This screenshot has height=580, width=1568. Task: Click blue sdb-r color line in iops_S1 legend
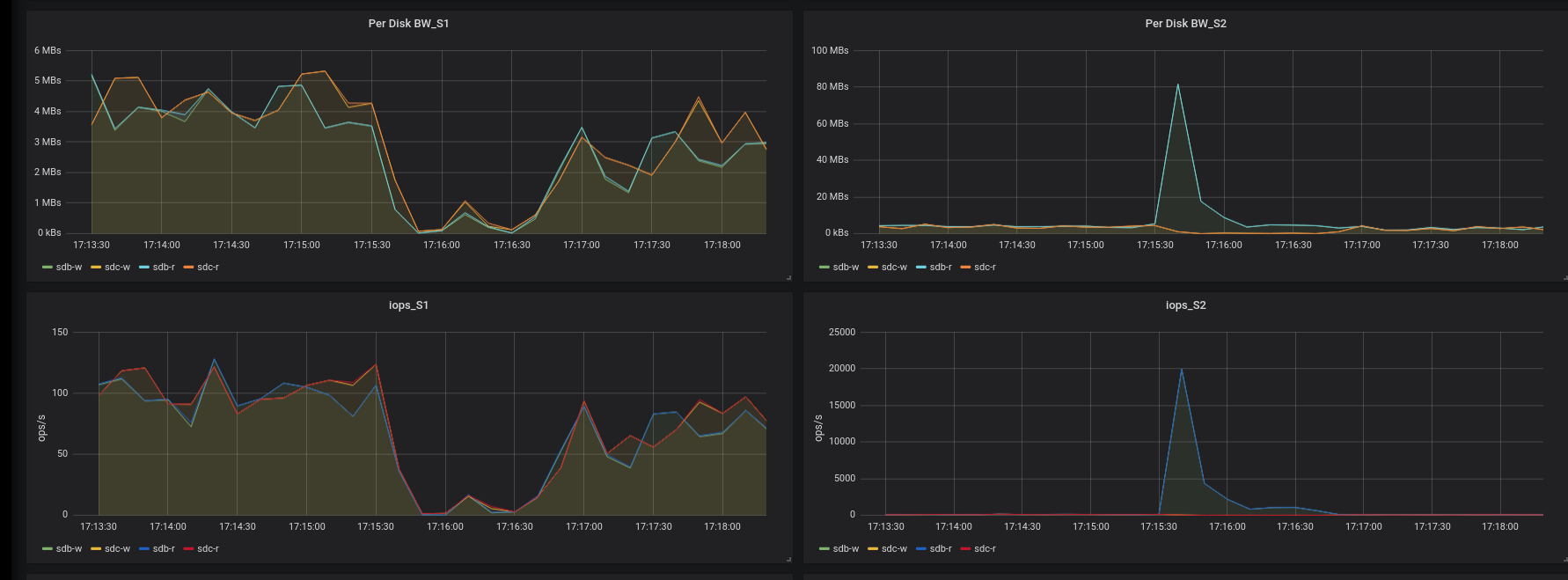pyautogui.click(x=144, y=549)
